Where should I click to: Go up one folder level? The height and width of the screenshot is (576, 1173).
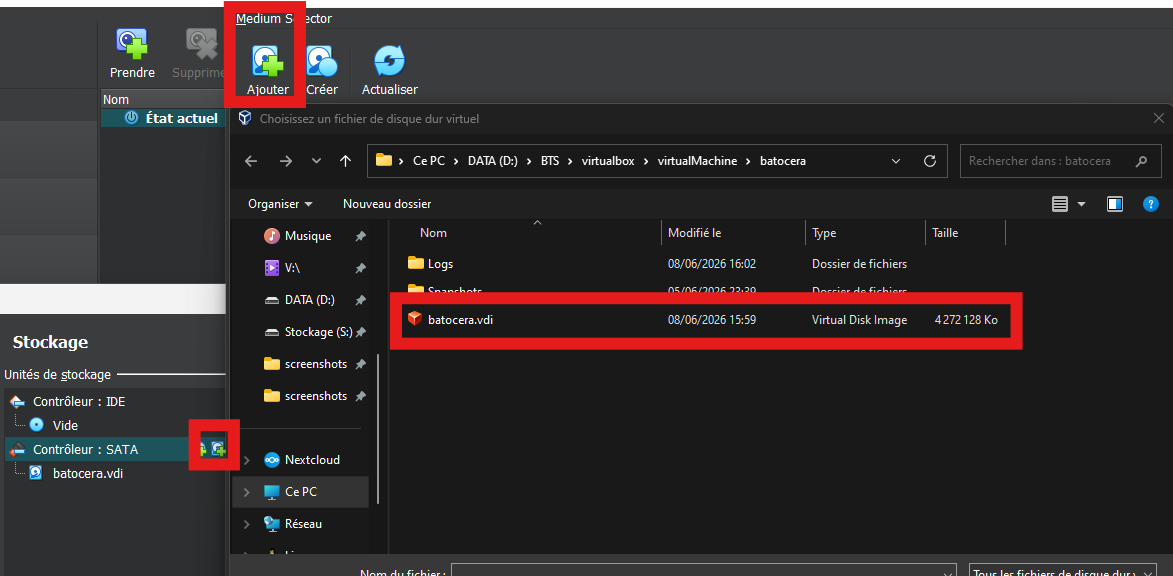(345, 161)
